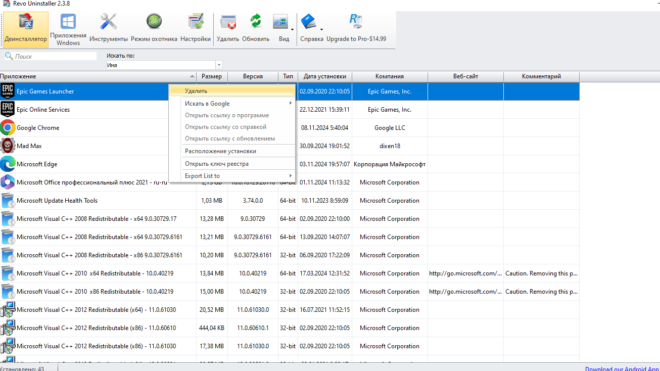This screenshot has height=371, width=660.
Task: Select Visual C++ 2008 x86 9.0.30729.6161 row
Action: point(290,255)
